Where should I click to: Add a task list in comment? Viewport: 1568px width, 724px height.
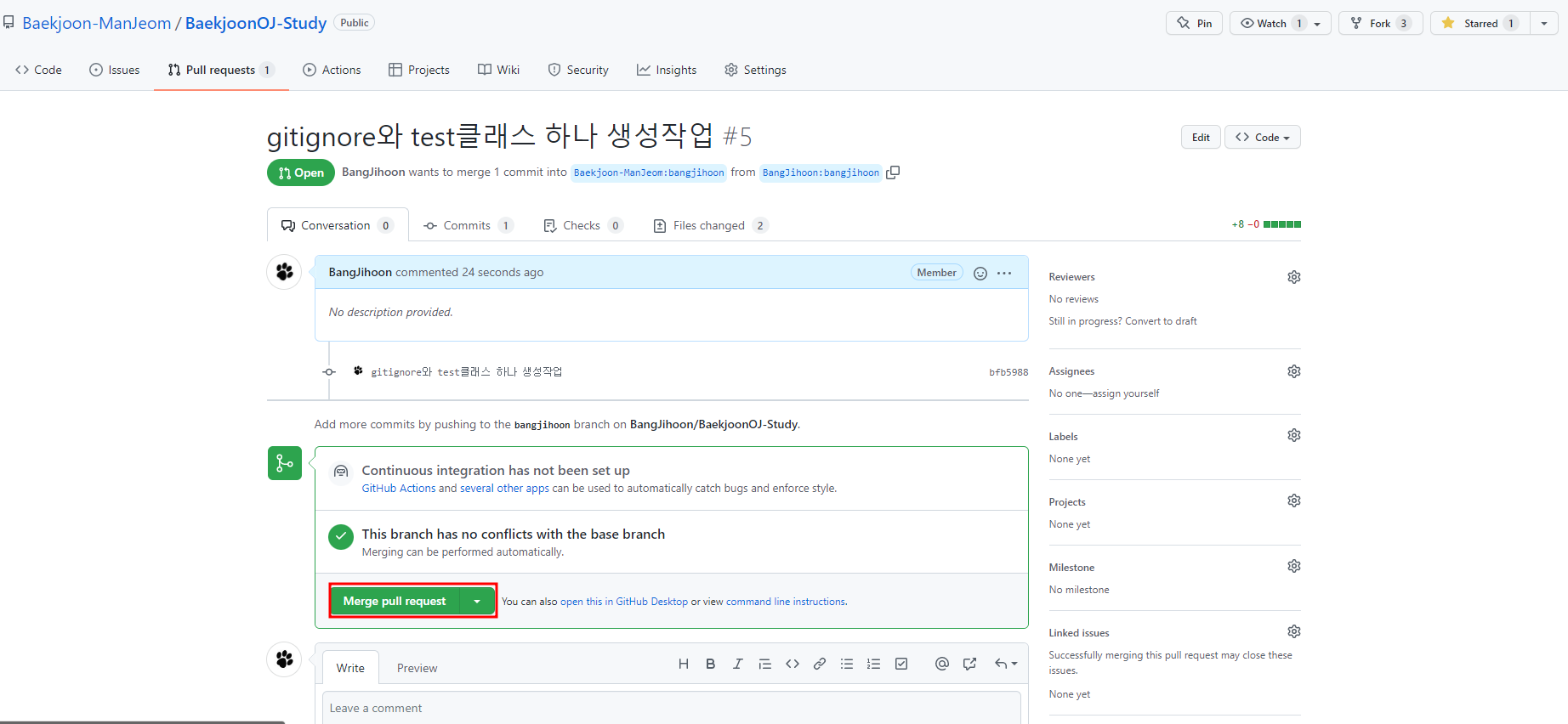point(900,665)
